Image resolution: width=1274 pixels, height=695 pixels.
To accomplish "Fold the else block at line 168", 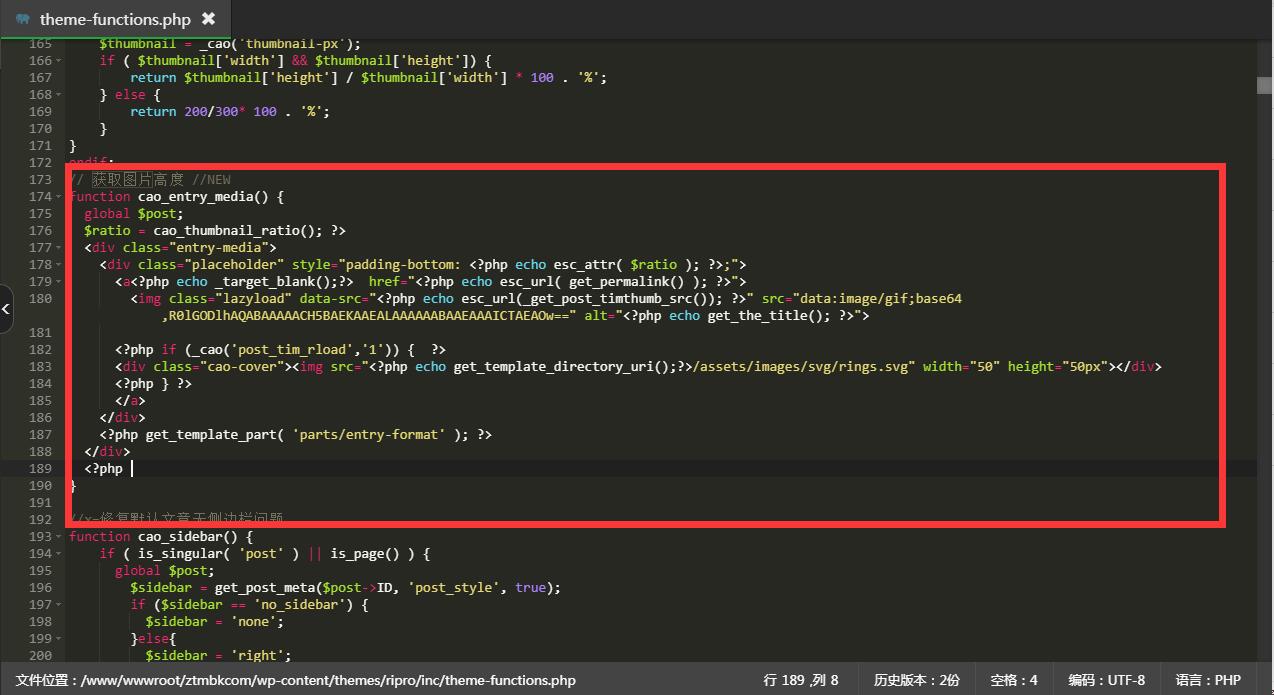I will tap(59, 95).
